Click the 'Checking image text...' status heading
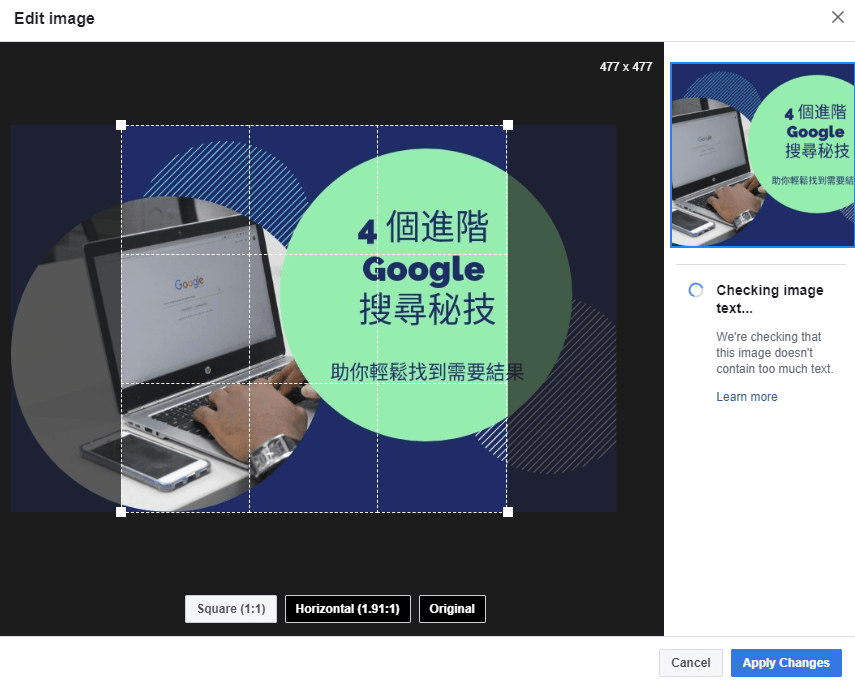 769,299
